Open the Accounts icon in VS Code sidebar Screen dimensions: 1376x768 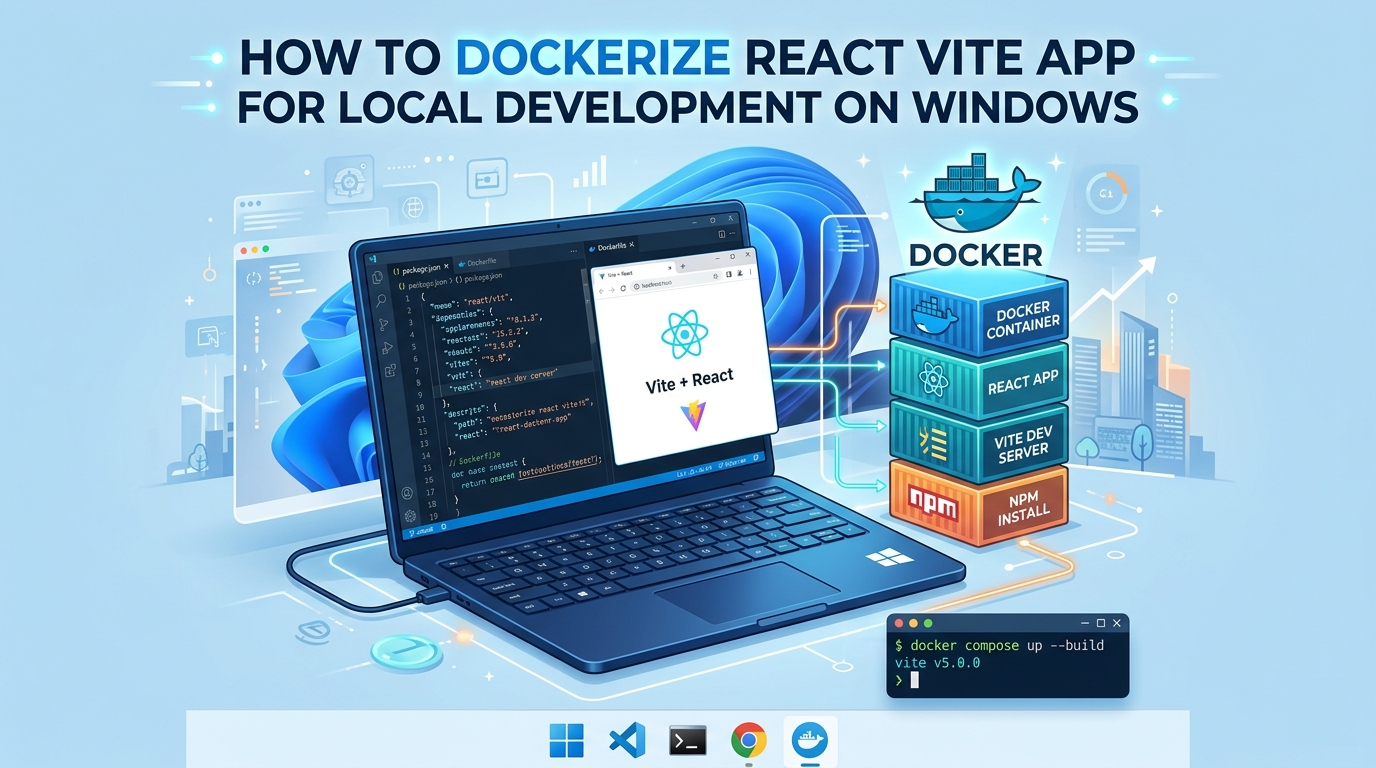[406, 494]
